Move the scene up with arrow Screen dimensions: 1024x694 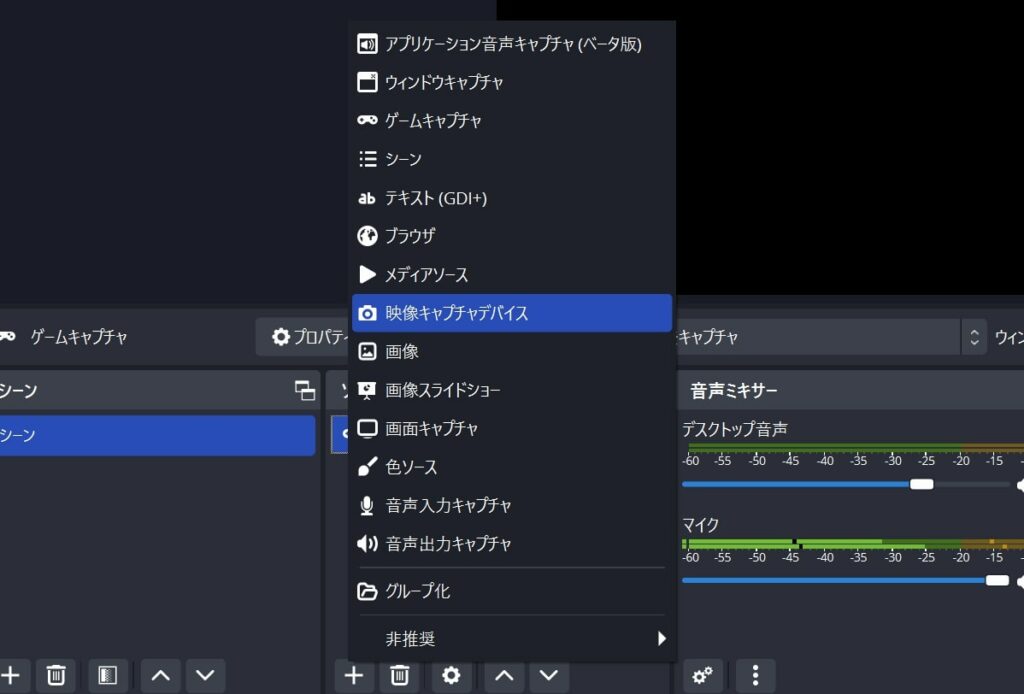click(161, 675)
